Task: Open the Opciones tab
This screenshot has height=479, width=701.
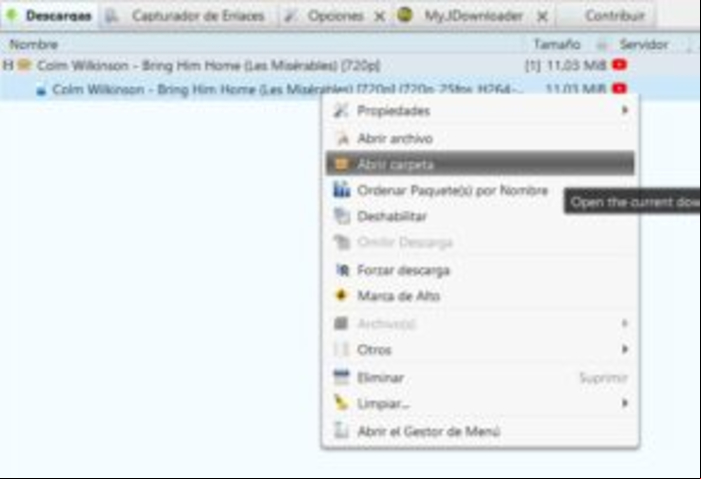Action: (336, 16)
